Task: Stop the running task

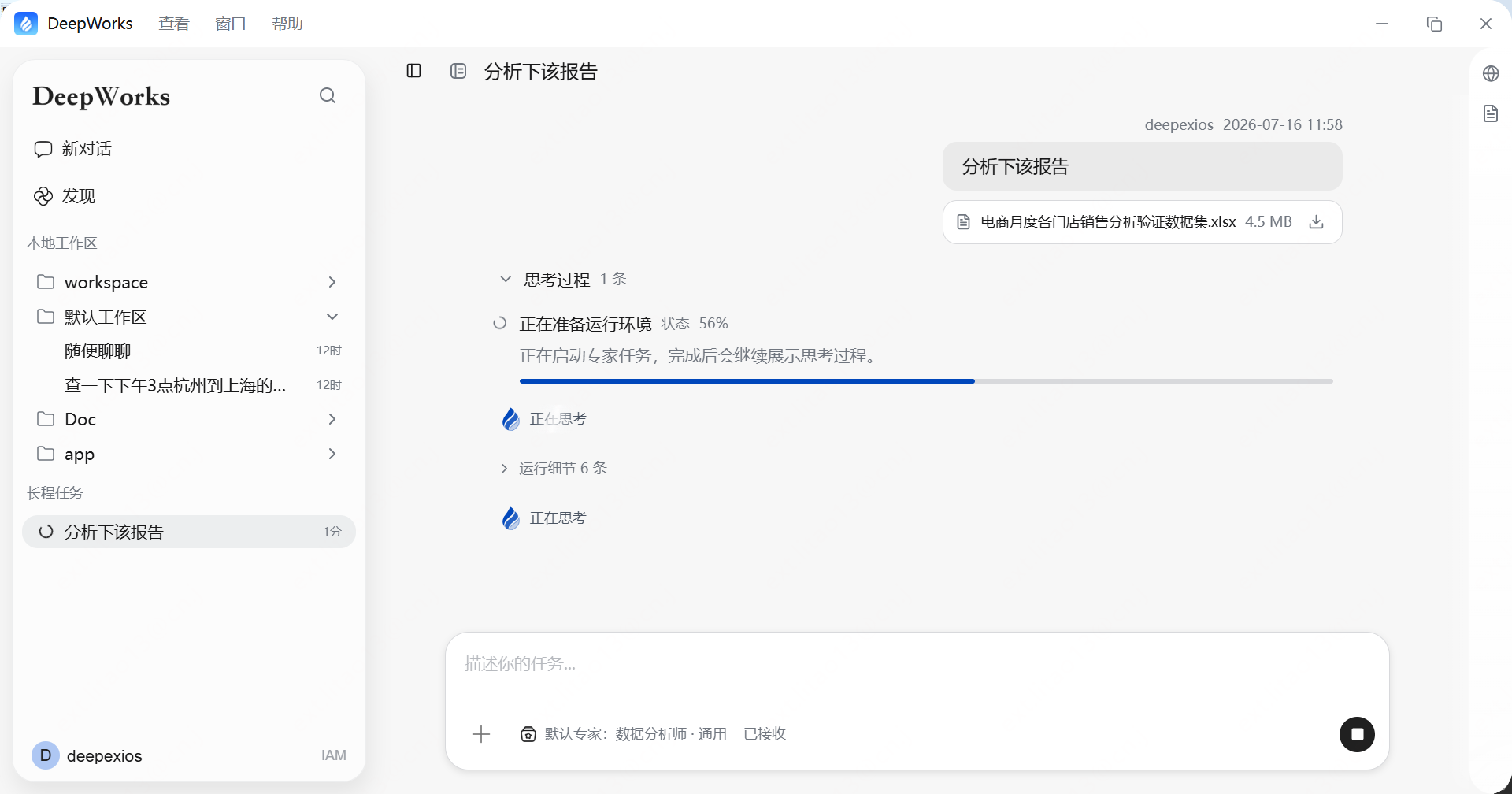Action: pos(1357,734)
